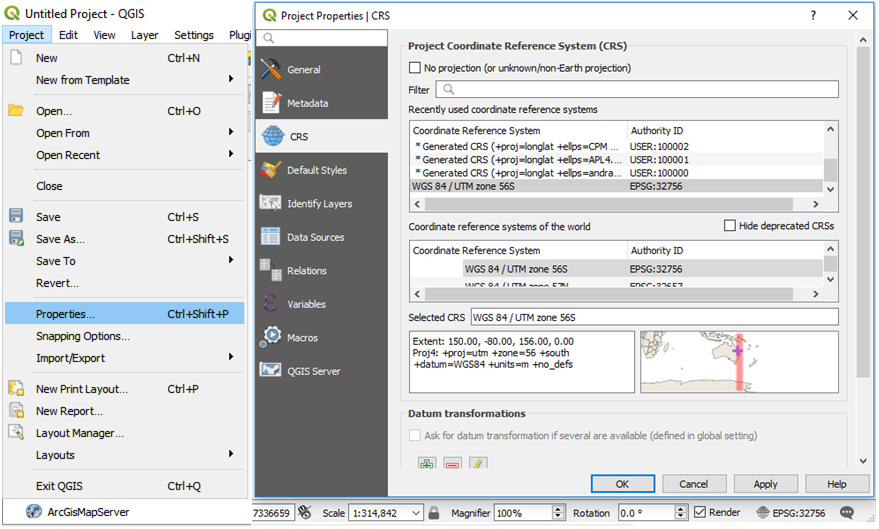Click the CRS Filter input field
The image size is (879, 529).
click(636, 90)
